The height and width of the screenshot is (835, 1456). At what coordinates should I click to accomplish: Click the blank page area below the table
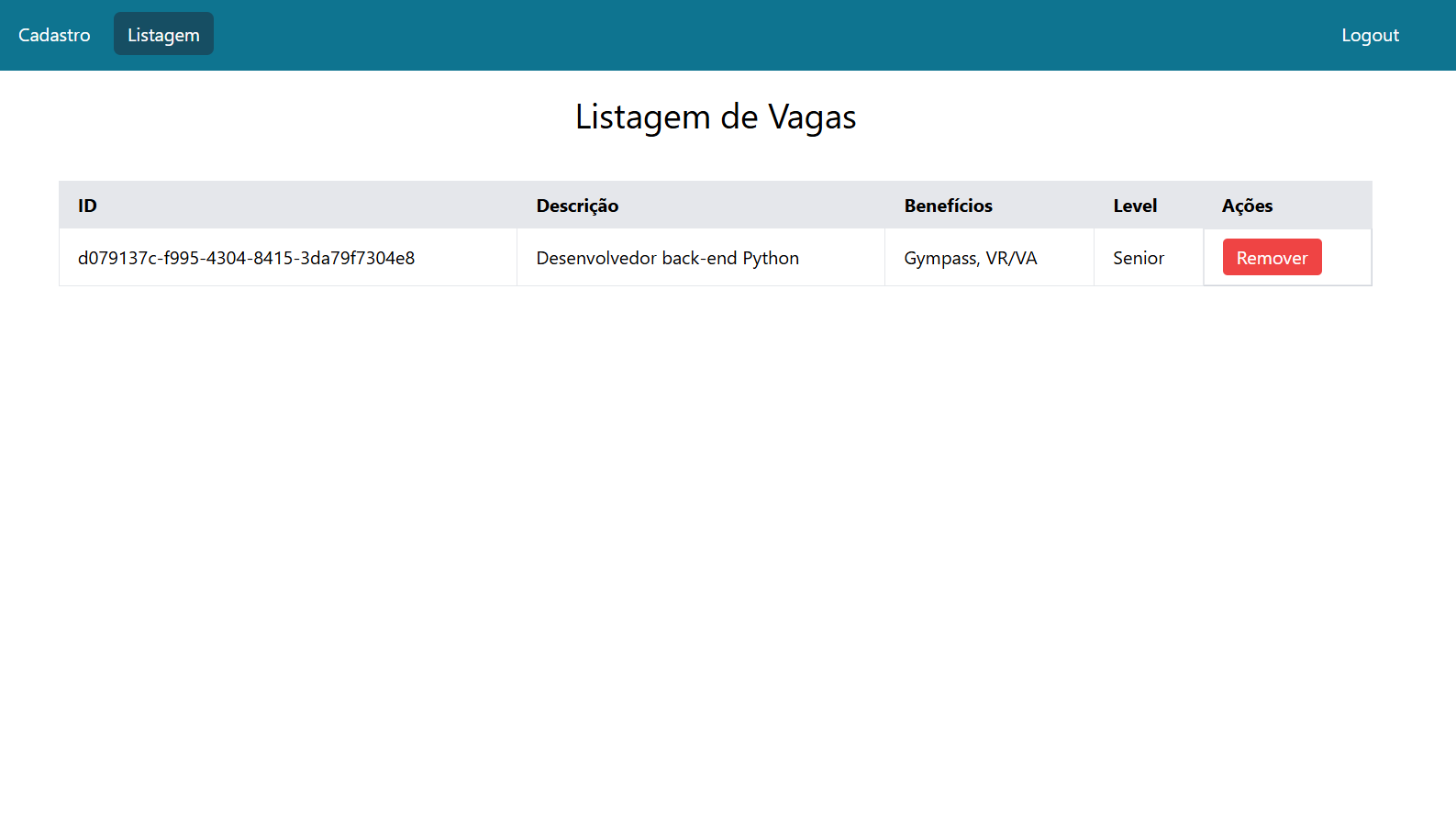716,551
